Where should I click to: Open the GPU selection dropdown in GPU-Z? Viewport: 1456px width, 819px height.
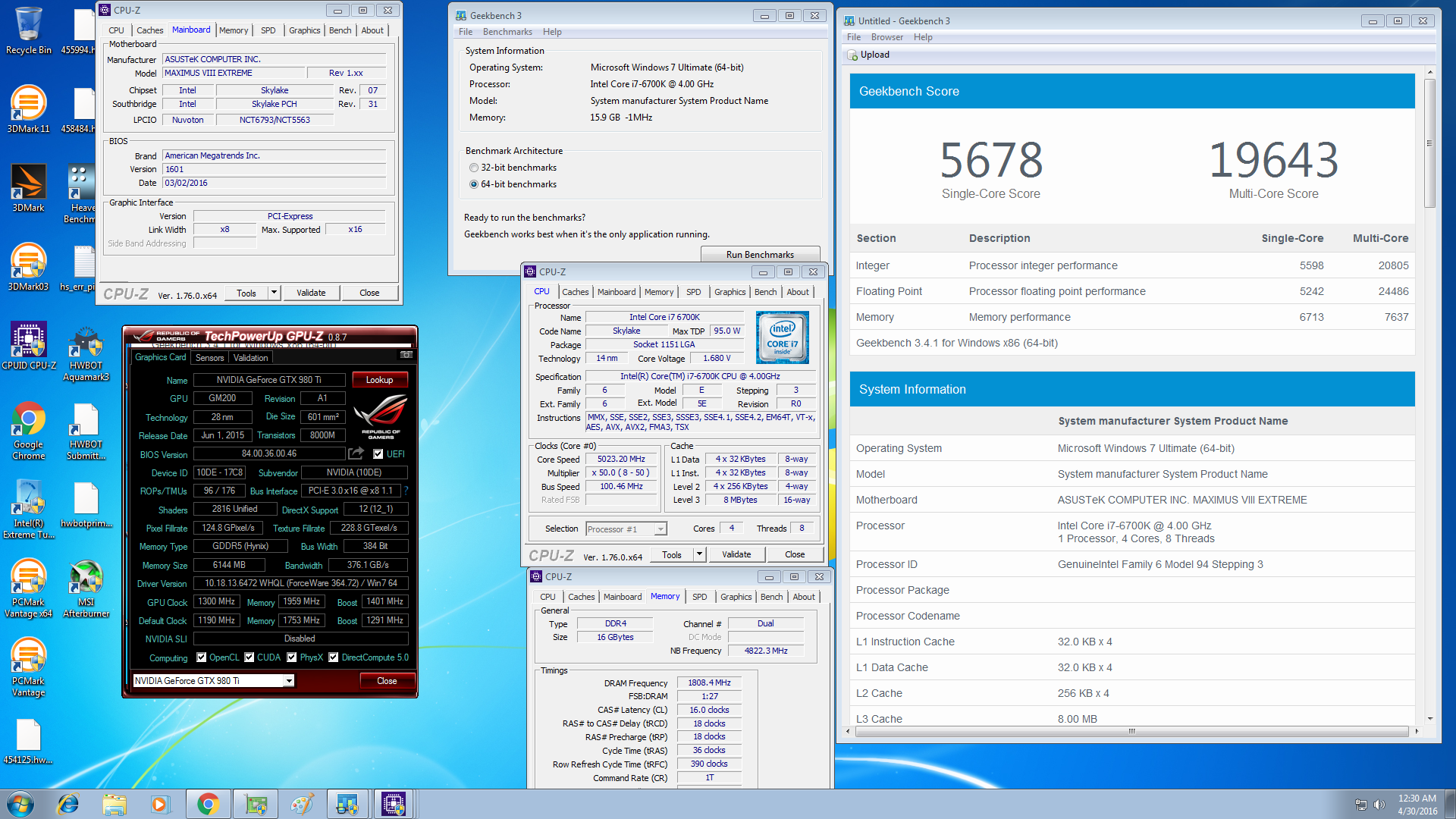[289, 681]
